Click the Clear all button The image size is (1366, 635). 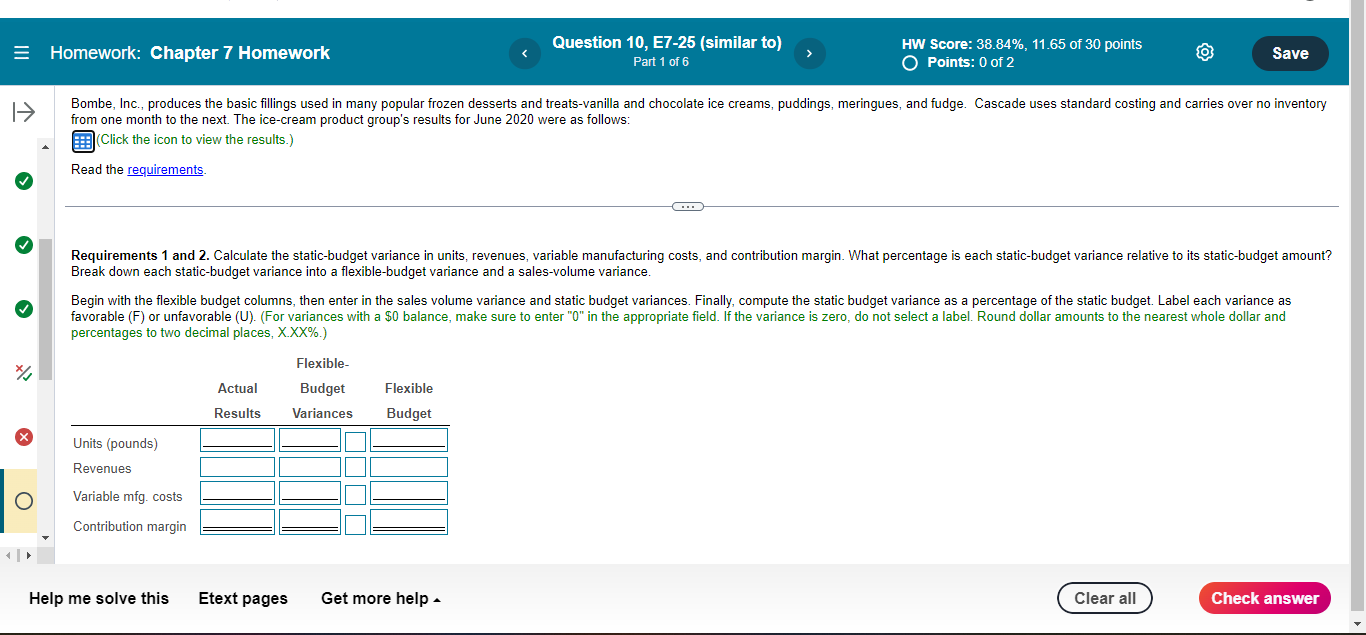pos(1104,598)
